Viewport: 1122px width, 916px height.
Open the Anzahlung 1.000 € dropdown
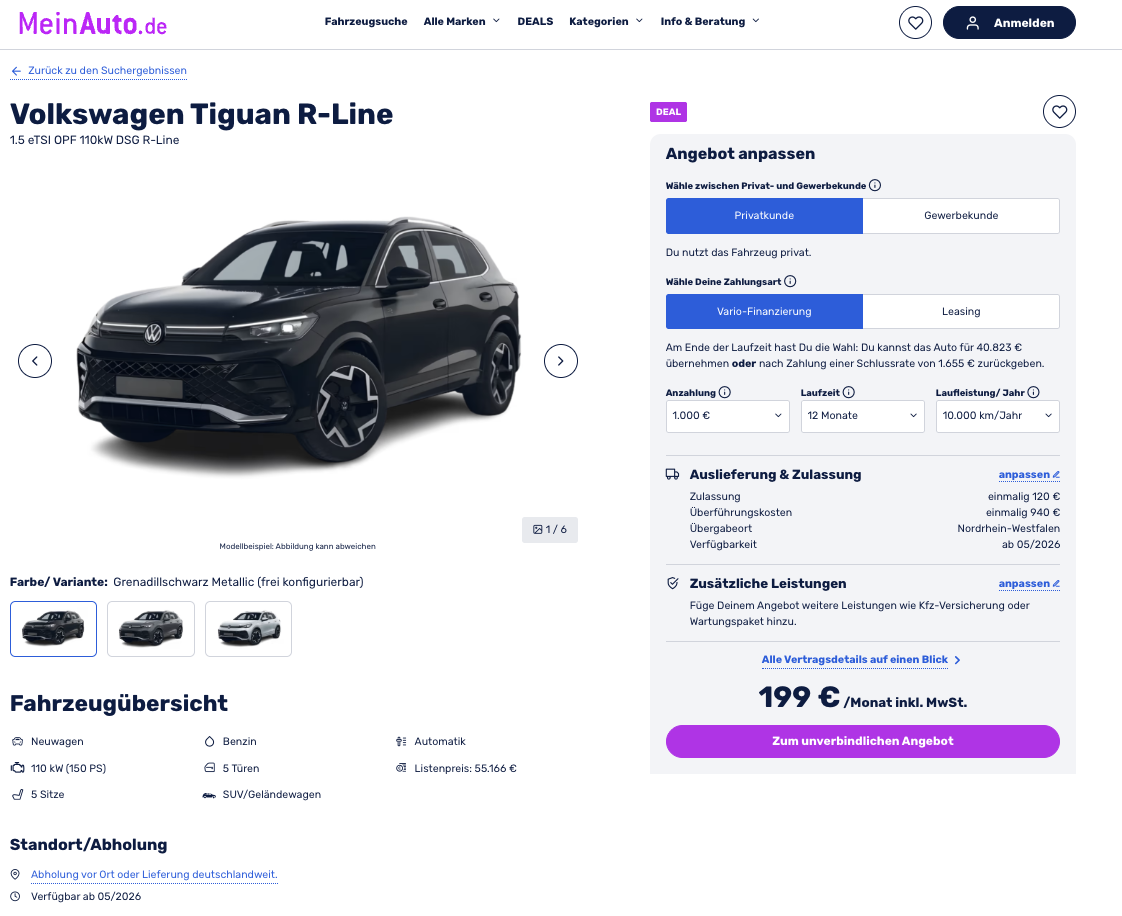pos(728,416)
